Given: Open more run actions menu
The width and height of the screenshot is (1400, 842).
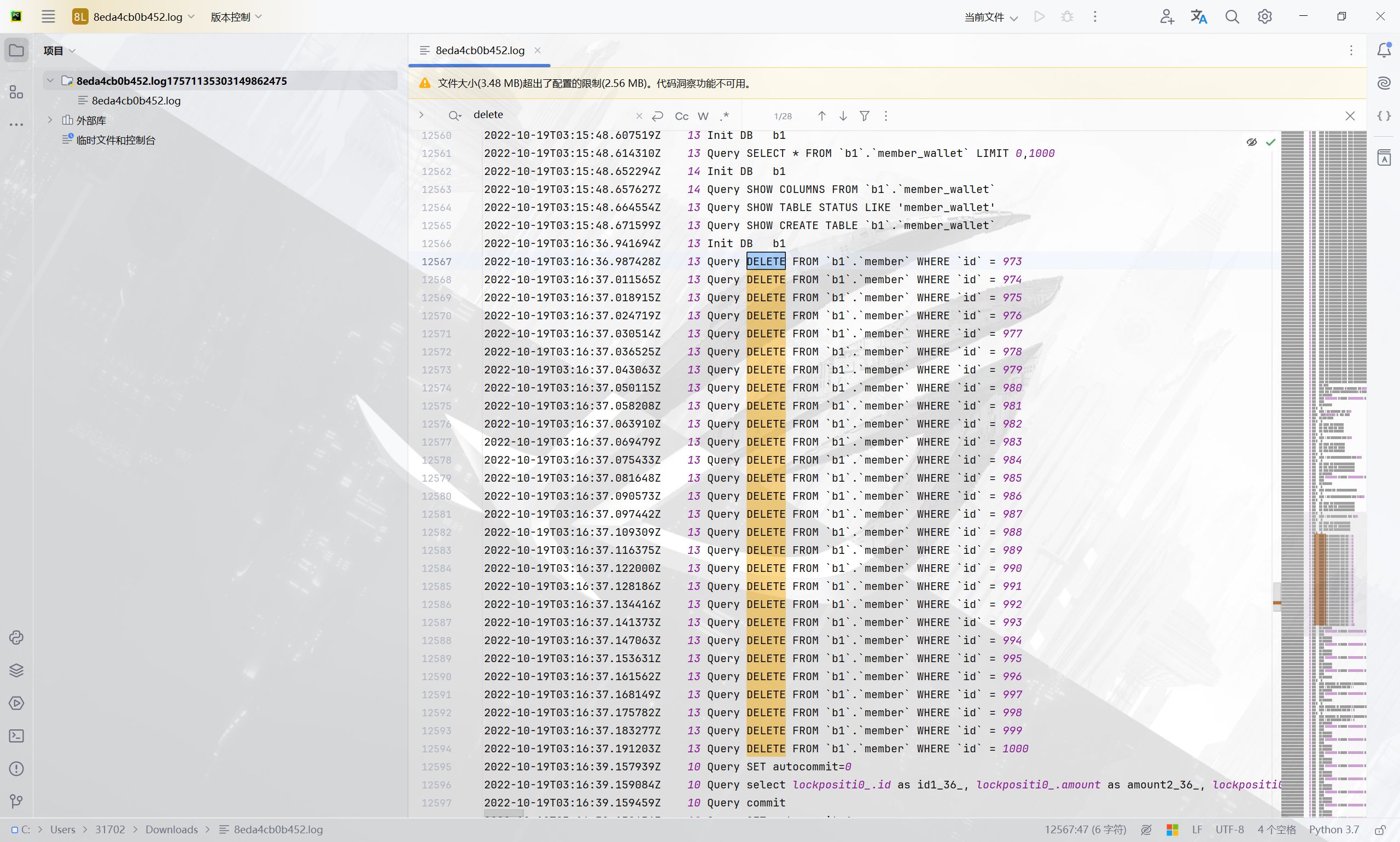Looking at the screenshot, I should pos(1095,16).
